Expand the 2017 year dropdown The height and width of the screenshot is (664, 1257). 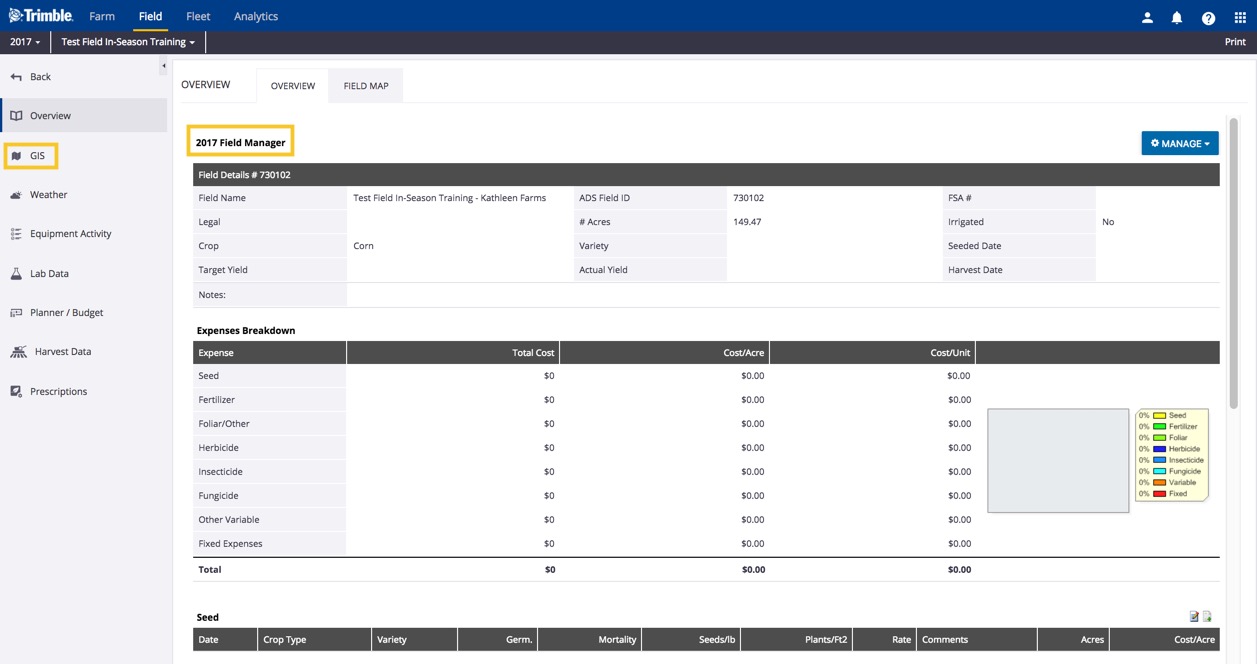pyautogui.click(x=25, y=42)
